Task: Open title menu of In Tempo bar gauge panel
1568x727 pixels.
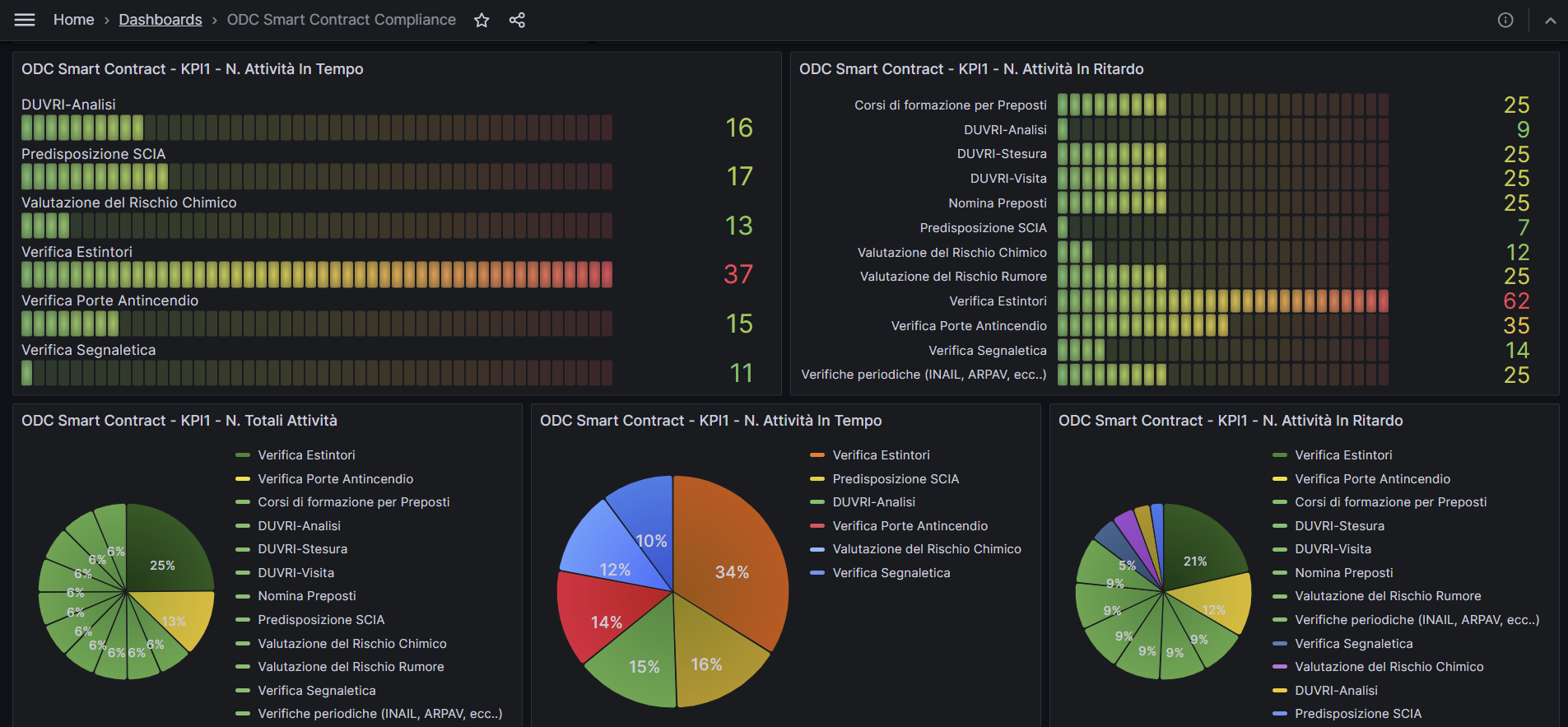Action: [193, 69]
